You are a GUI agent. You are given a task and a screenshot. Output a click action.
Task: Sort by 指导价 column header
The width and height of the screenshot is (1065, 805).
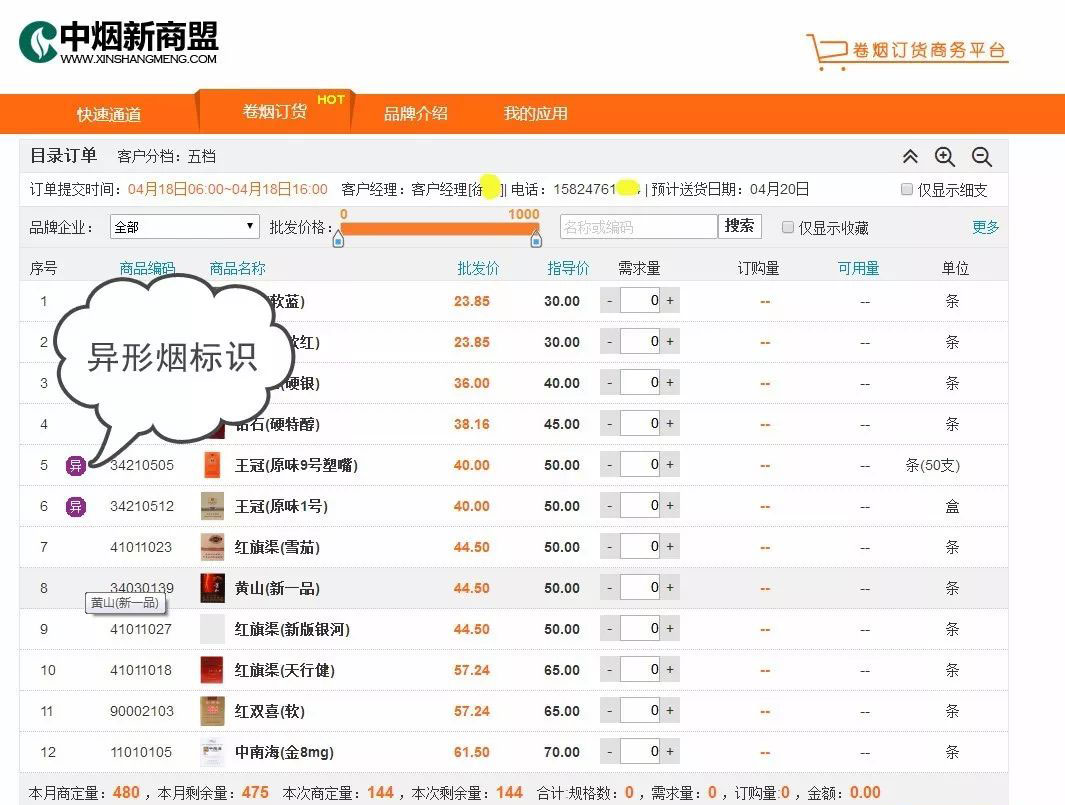coord(568,268)
